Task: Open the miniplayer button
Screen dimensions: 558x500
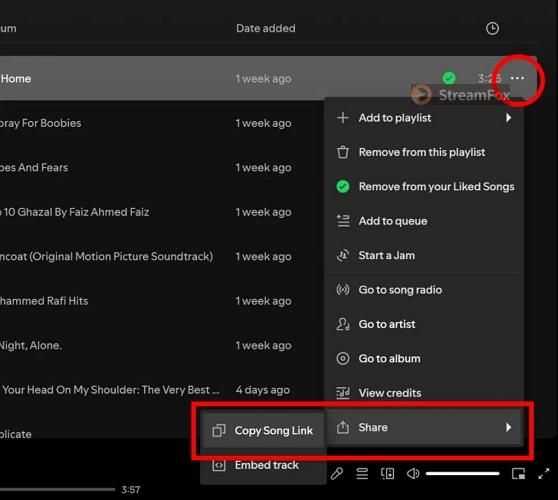Action: coord(518,474)
